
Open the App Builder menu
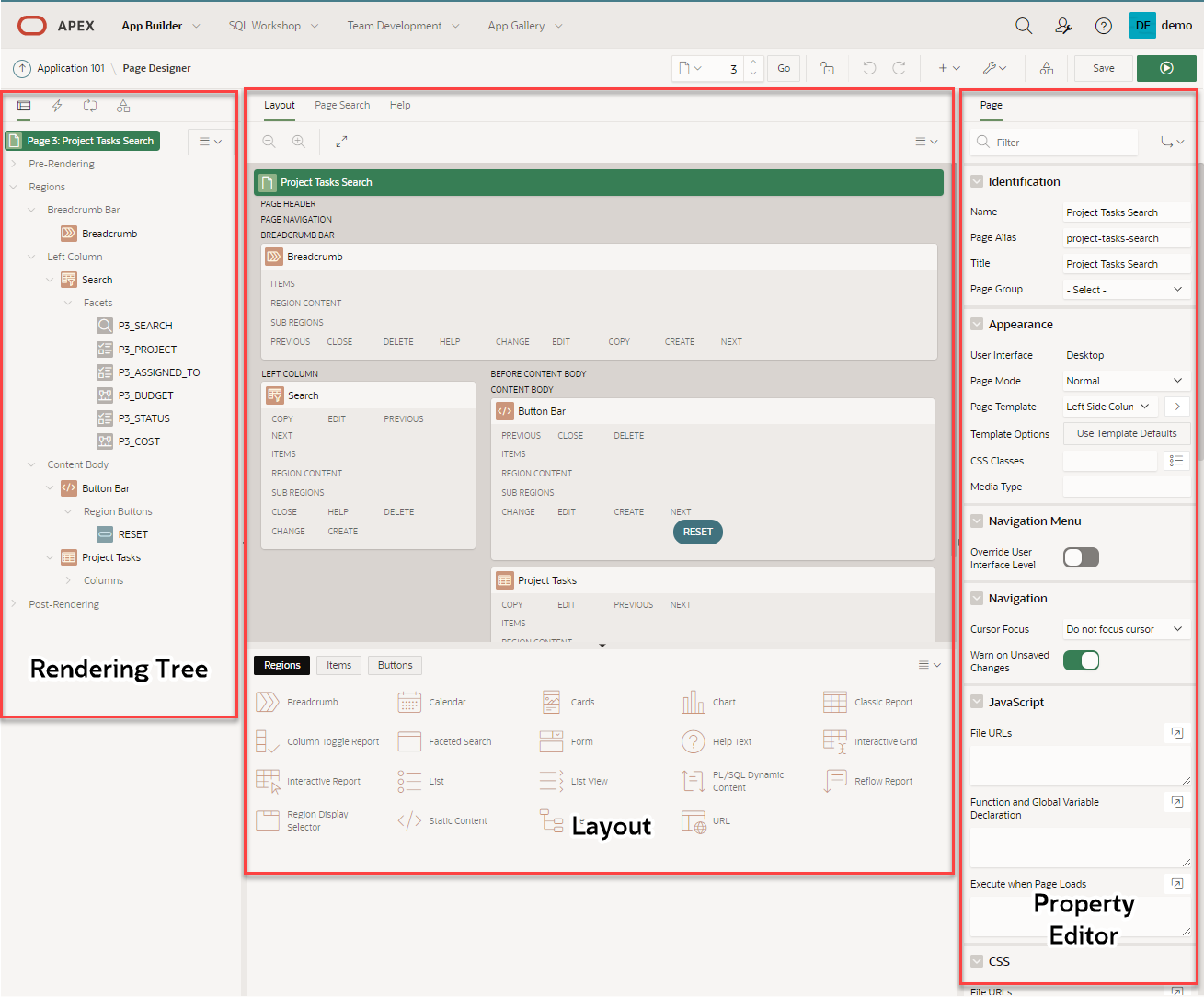161,26
